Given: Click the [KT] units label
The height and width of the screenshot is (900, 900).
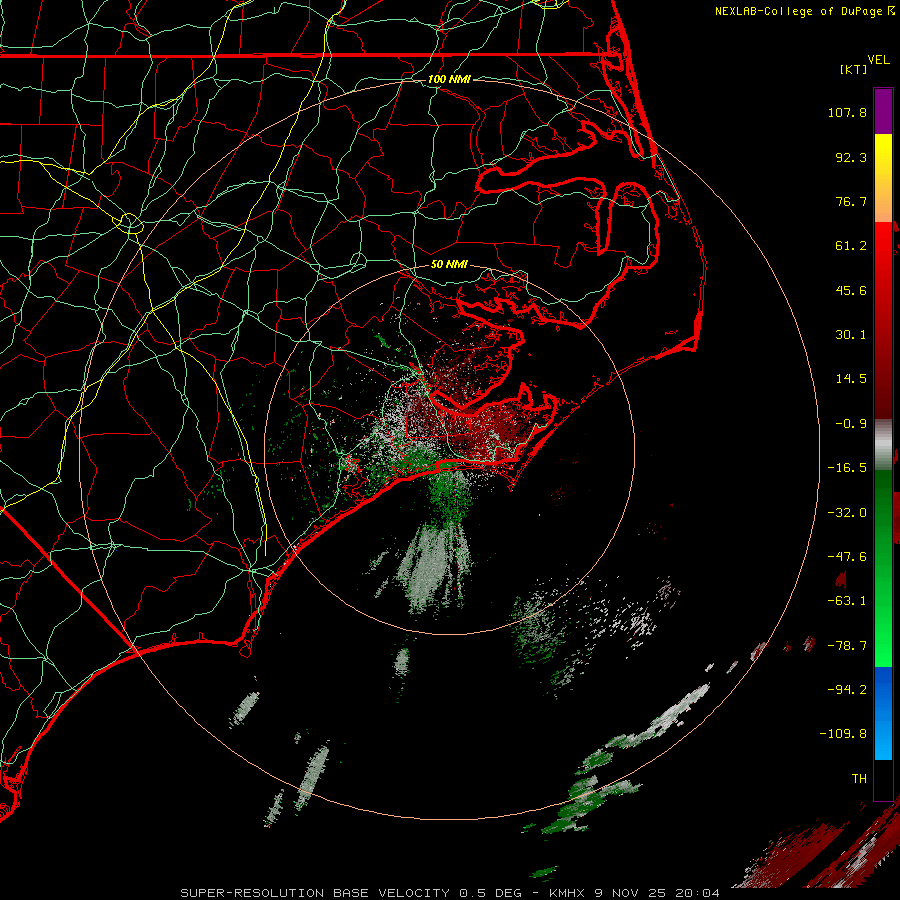Looking at the screenshot, I should [x=854, y=69].
